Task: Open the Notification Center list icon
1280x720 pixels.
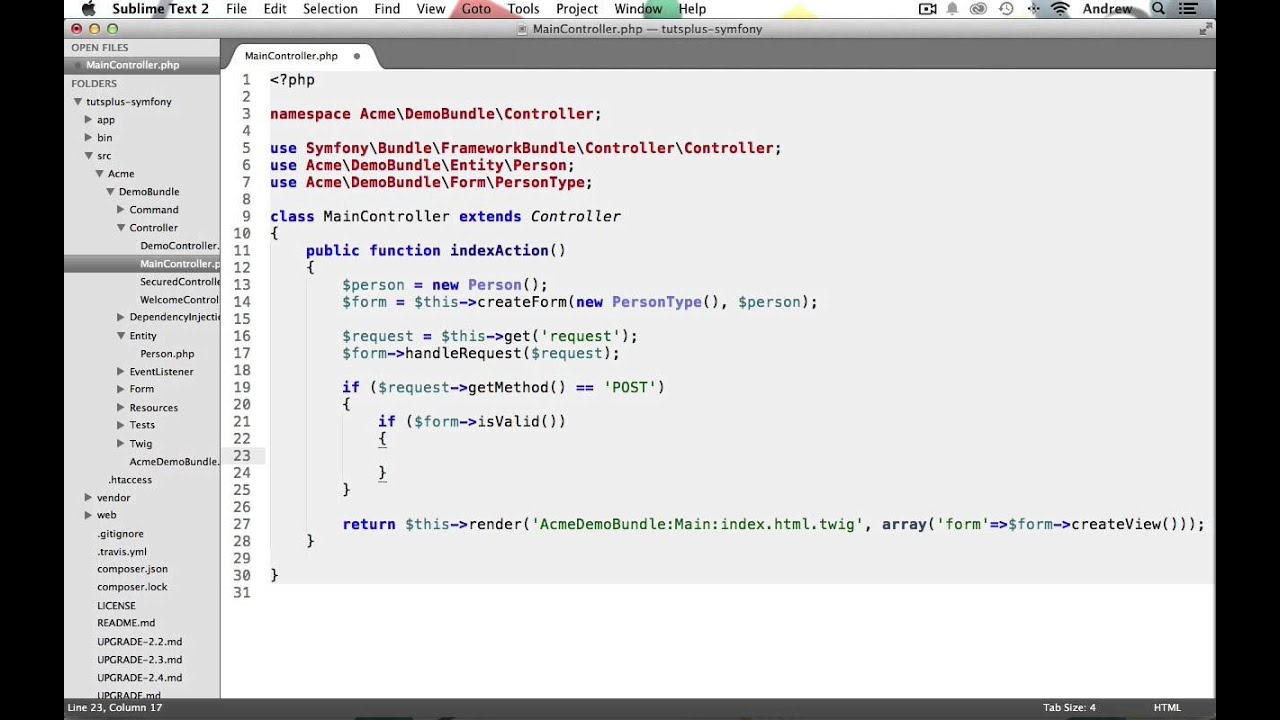Action: pos(1187,9)
